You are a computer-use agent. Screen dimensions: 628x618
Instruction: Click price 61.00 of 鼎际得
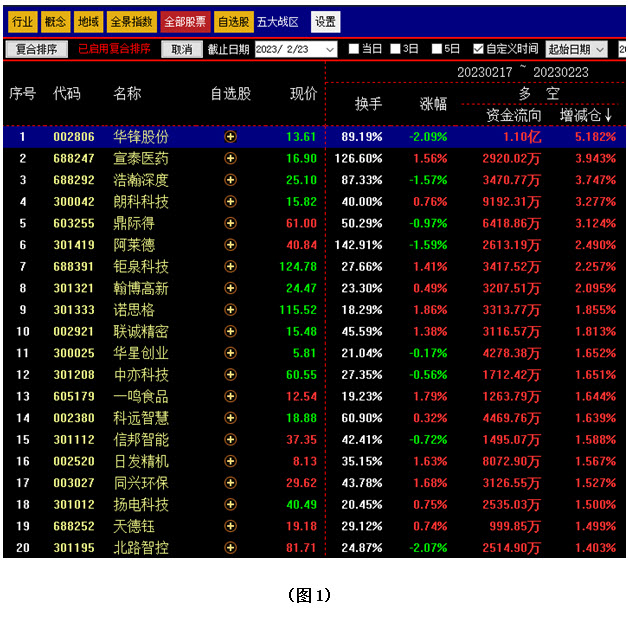point(301,223)
